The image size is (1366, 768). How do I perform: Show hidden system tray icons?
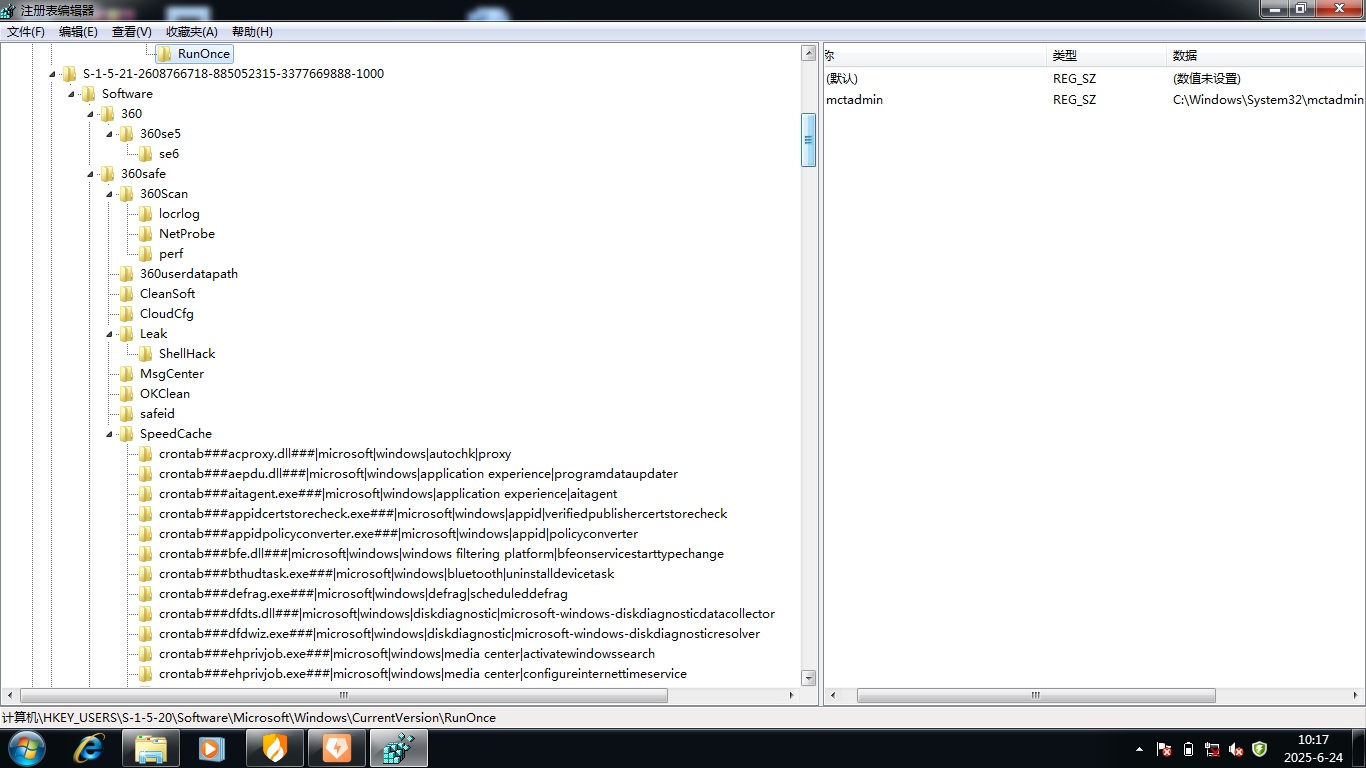tap(1139, 749)
